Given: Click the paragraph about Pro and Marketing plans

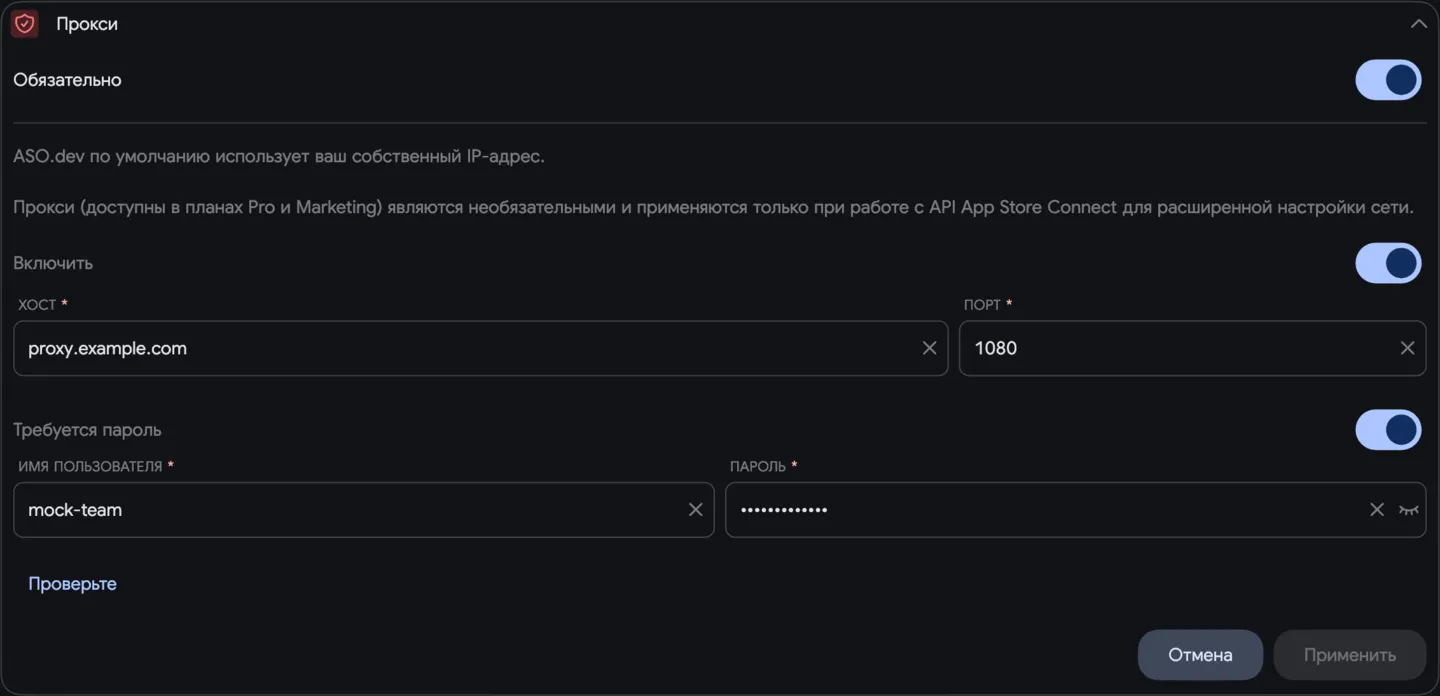Looking at the screenshot, I should [x=713, y=208].
